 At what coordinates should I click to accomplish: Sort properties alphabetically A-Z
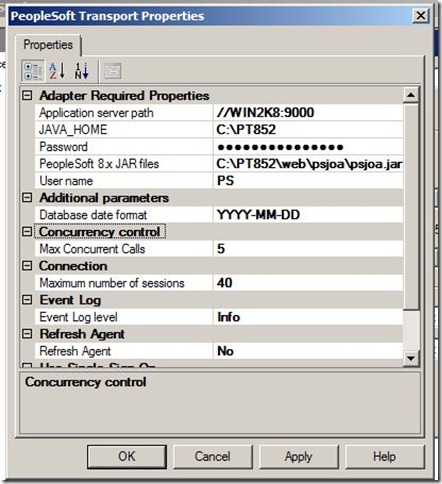click(57, 71)
